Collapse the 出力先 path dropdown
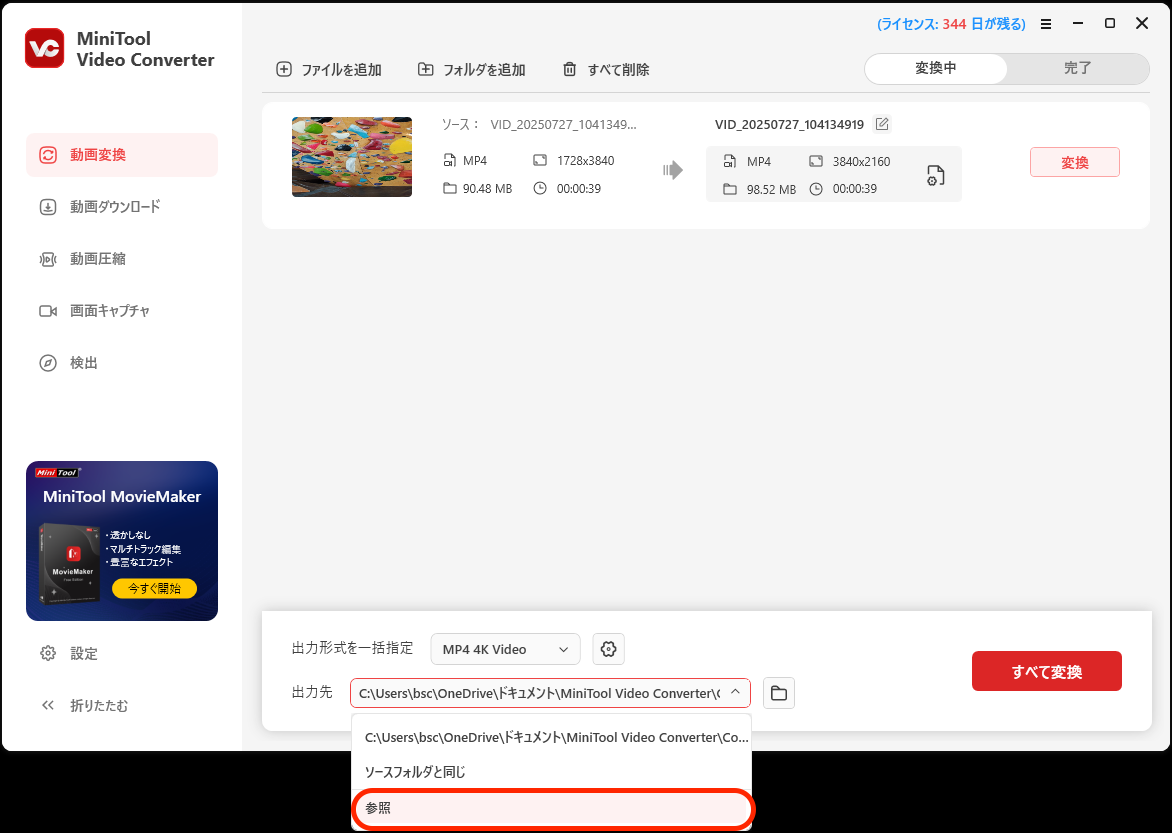The width and height of the screenshot is (1172, 833). coord(735,692)
